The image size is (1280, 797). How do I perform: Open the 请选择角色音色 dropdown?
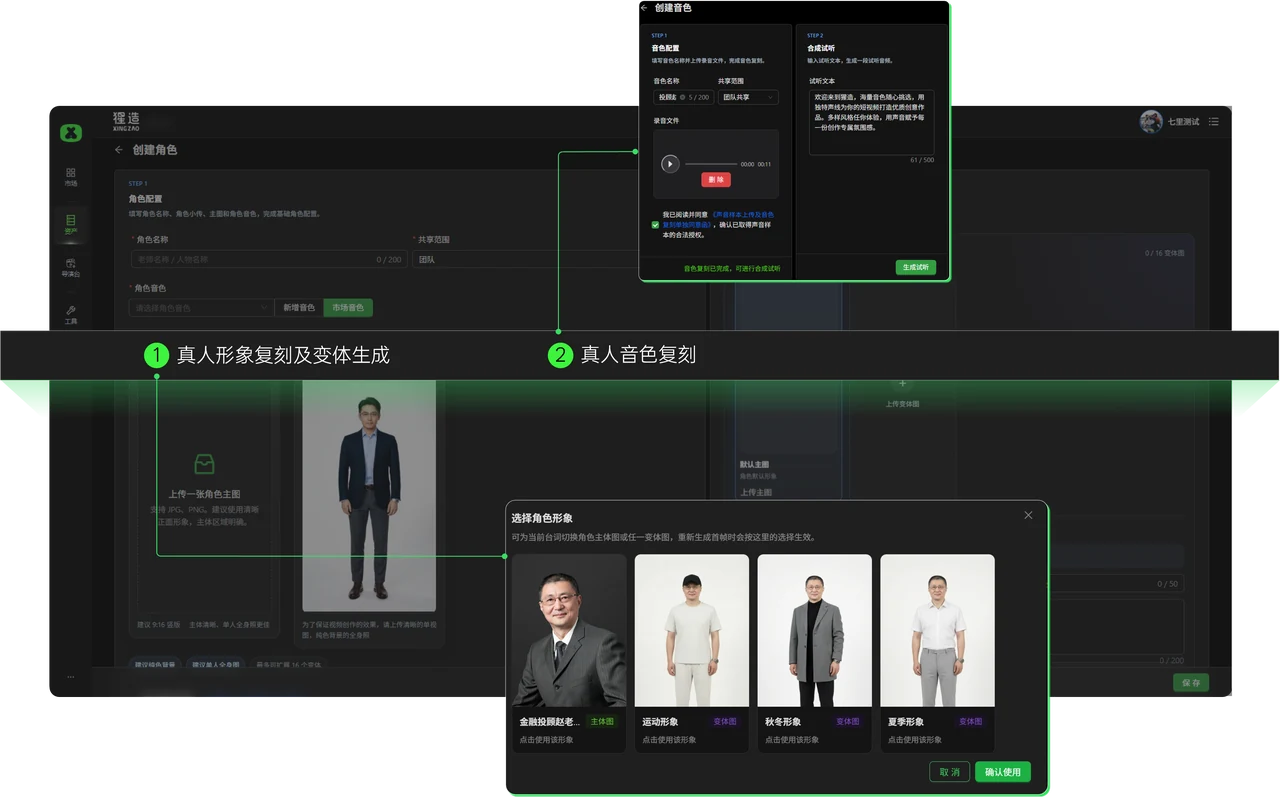202,308
